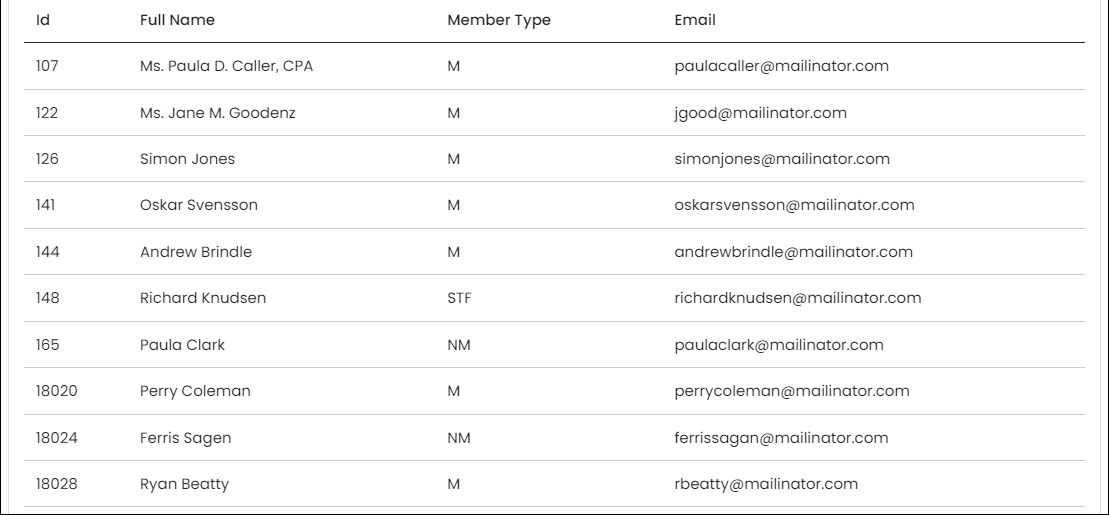
Task: Click the Member Type column header
Action: [499, 21]
